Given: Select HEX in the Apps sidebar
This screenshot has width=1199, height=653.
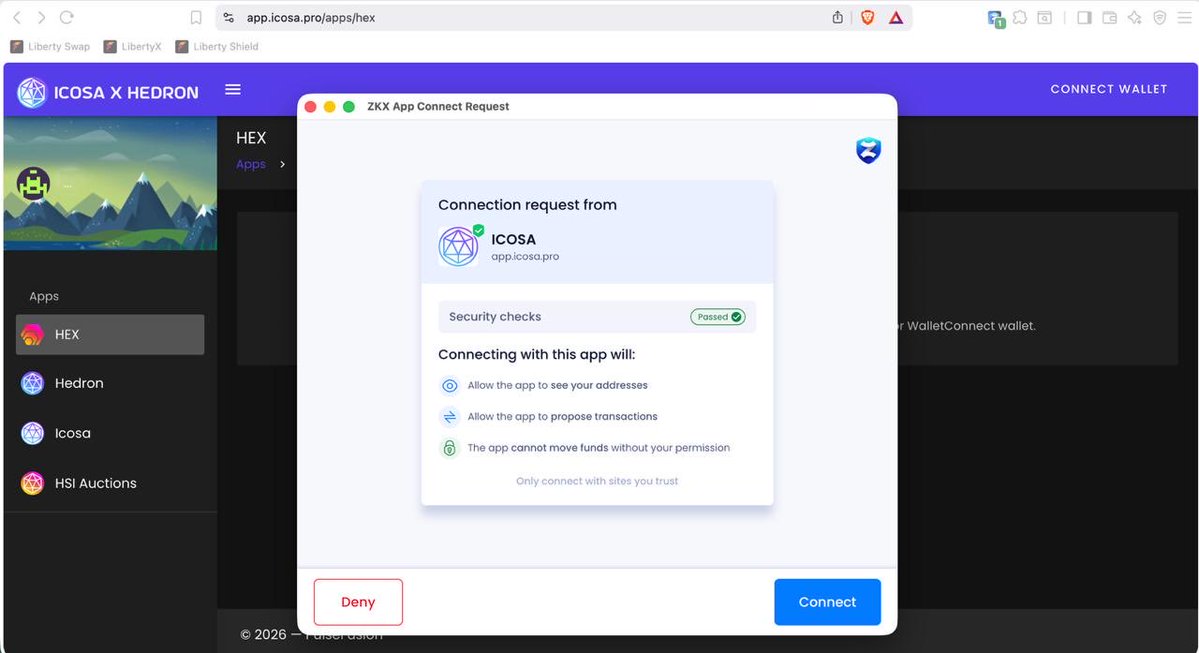Looking at the screenshot, I should tap(110, 334).
